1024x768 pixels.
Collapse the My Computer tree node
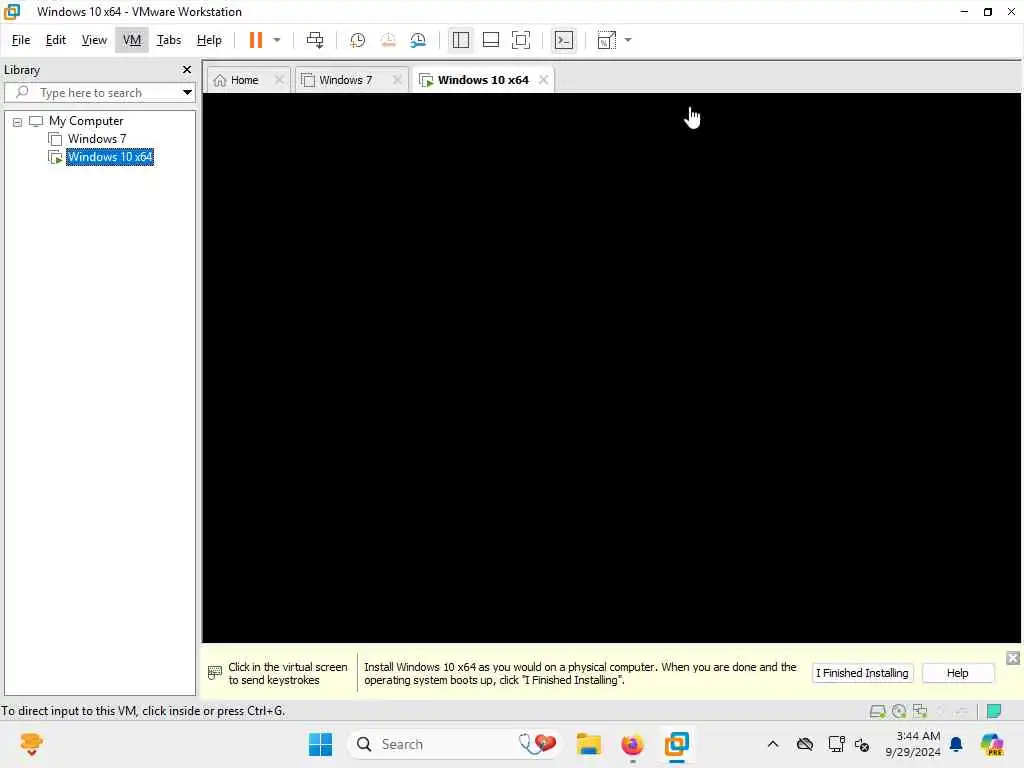(18, 121)
